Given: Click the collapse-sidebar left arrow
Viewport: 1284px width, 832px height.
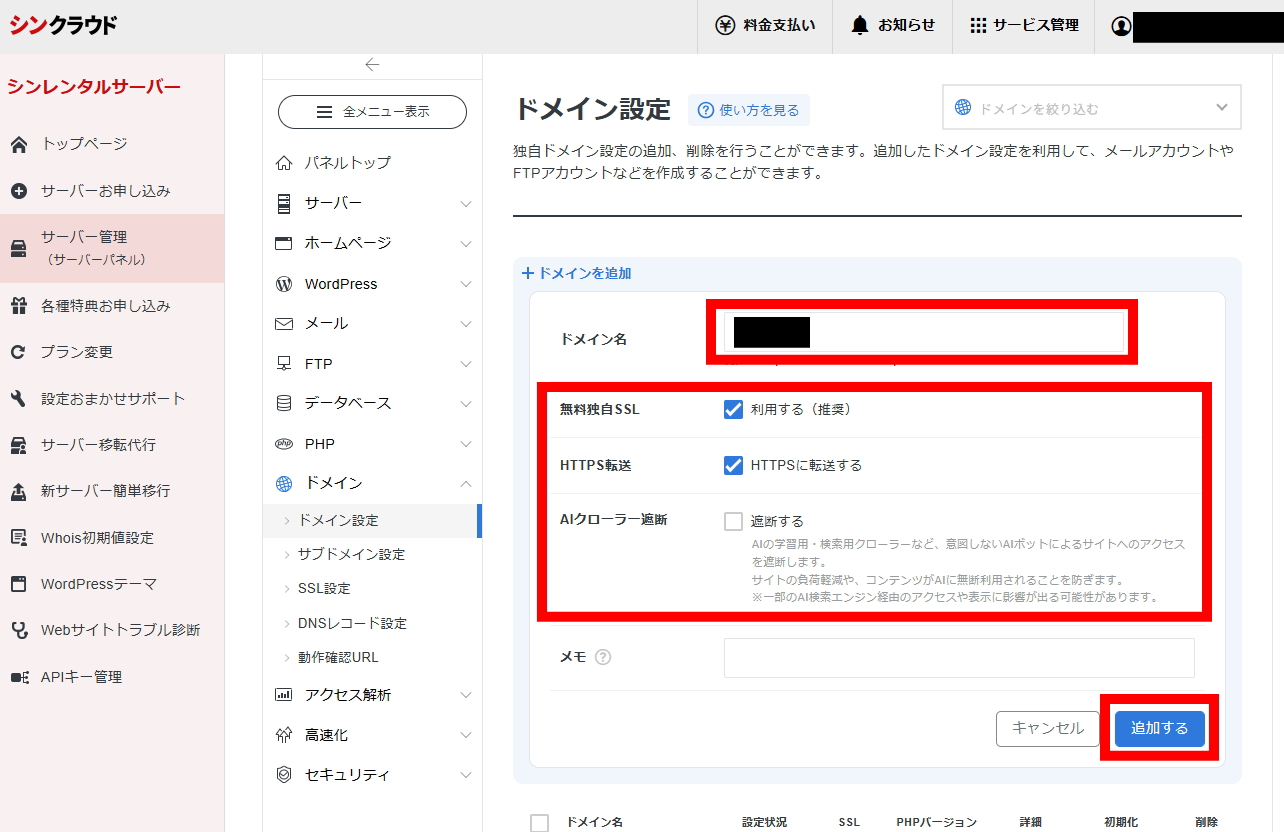Looking at the screenshot, I should [372, 65].
